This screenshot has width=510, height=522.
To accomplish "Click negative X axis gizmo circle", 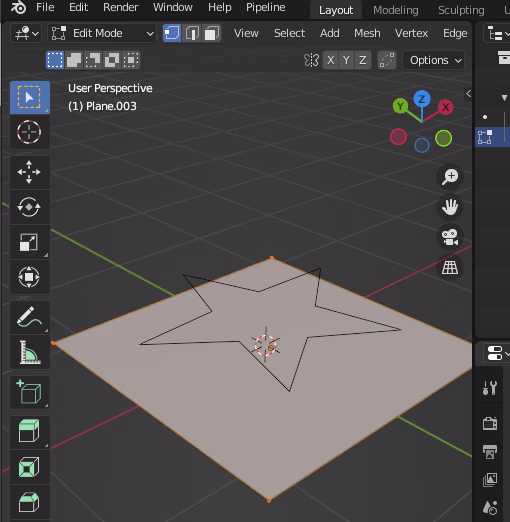I will tap(398, 137).
